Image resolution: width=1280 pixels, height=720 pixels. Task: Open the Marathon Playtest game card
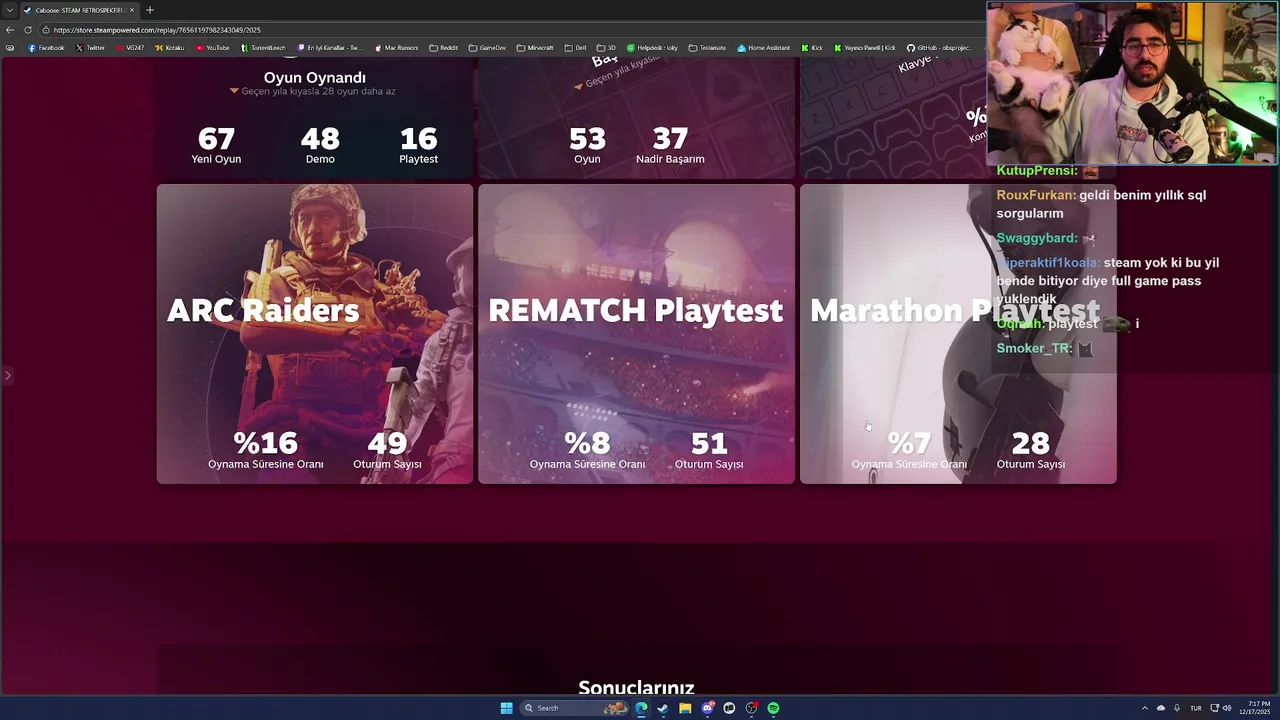(x=958, y=334)
